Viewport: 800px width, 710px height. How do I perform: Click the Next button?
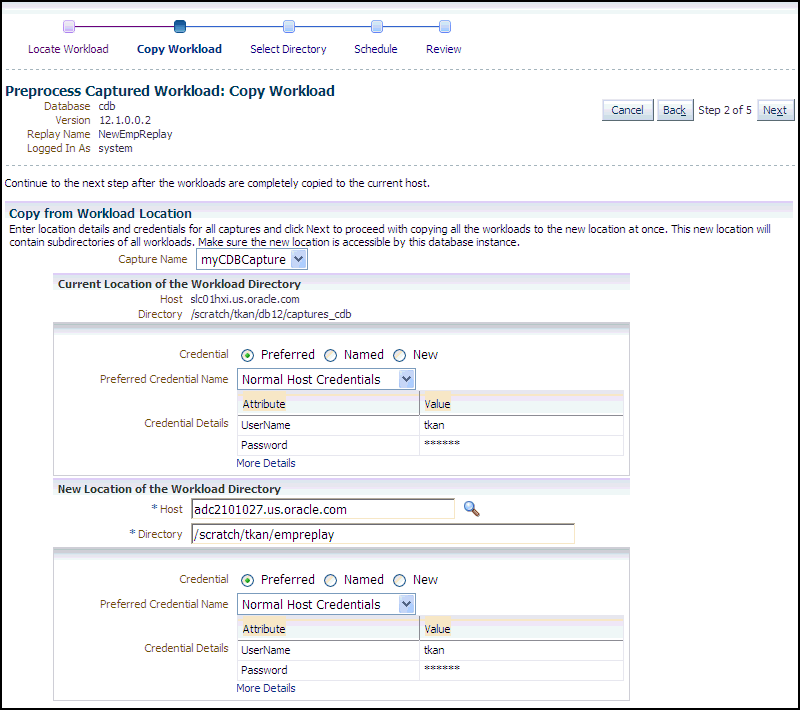pos(775,110)
